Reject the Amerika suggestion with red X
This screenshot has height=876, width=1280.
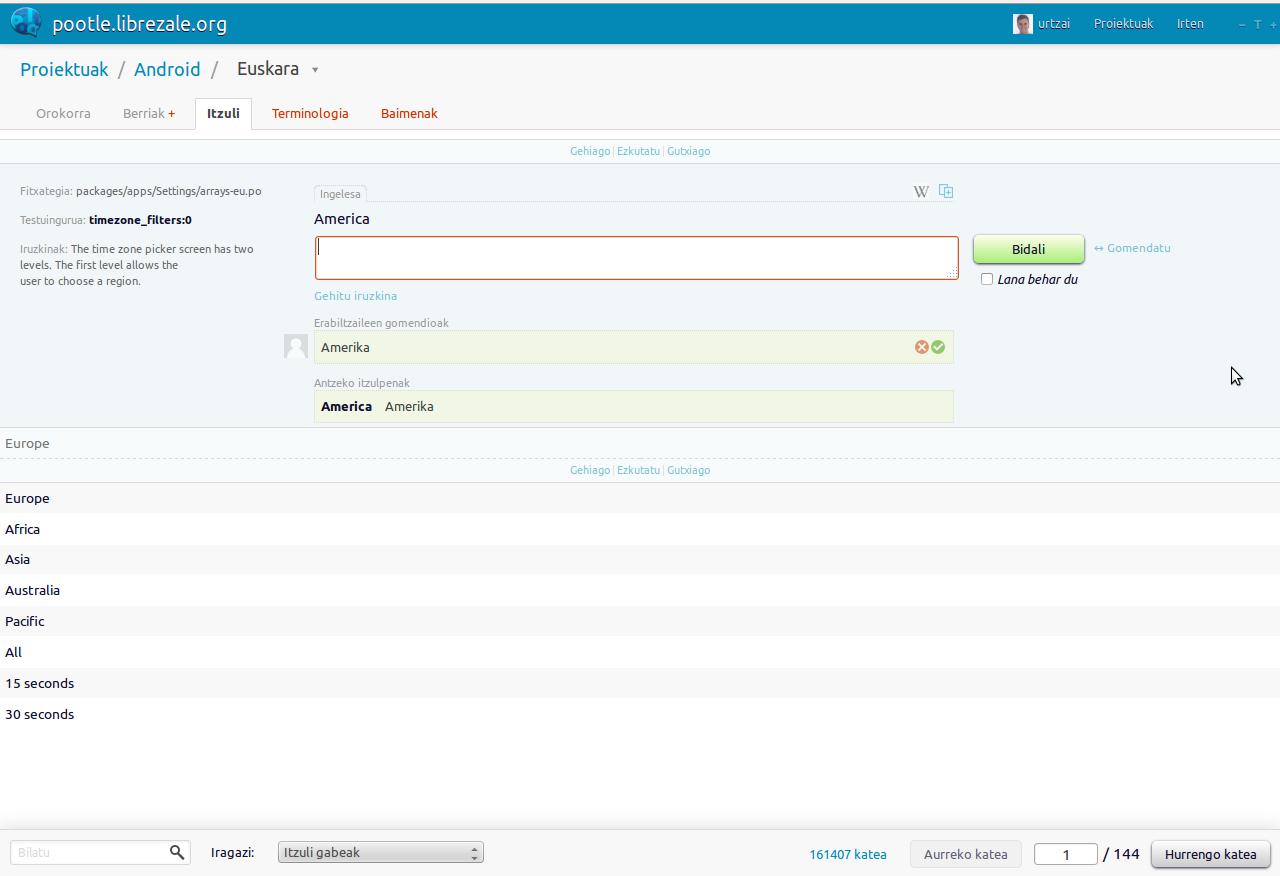pos(921,347)
